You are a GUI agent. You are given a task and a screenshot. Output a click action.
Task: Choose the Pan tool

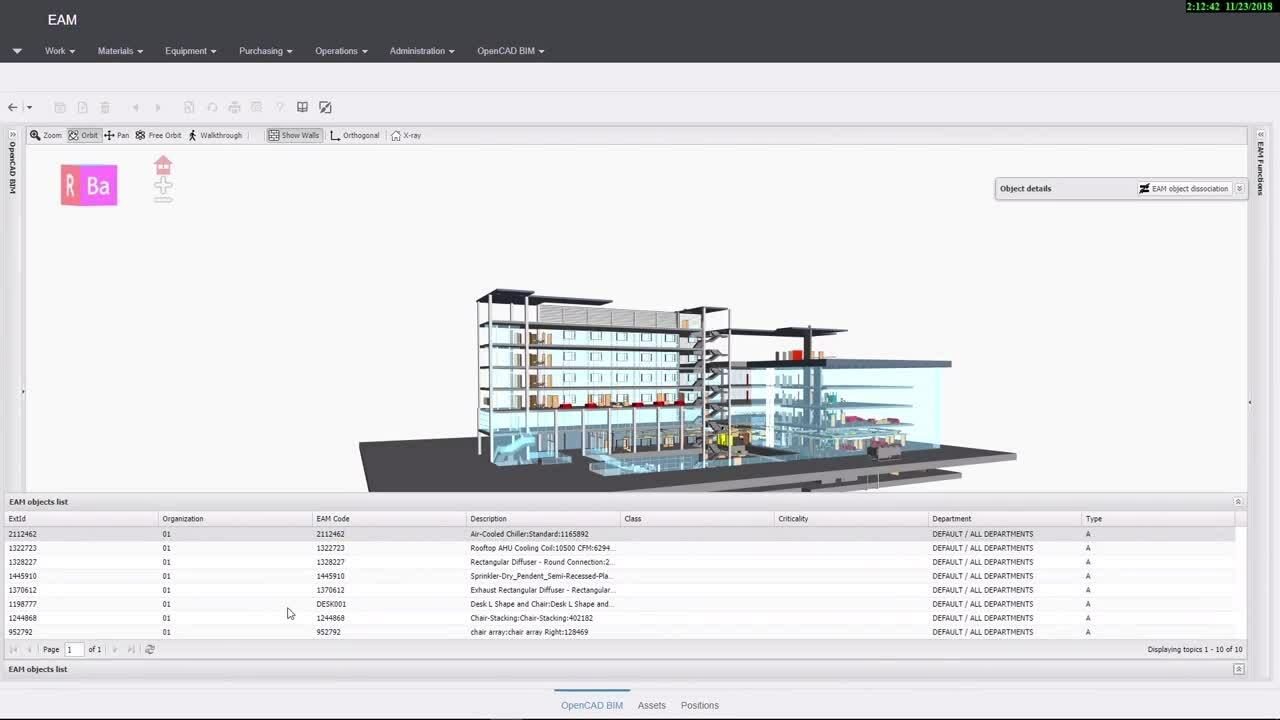pyautogui.click(x=117, y=135)
